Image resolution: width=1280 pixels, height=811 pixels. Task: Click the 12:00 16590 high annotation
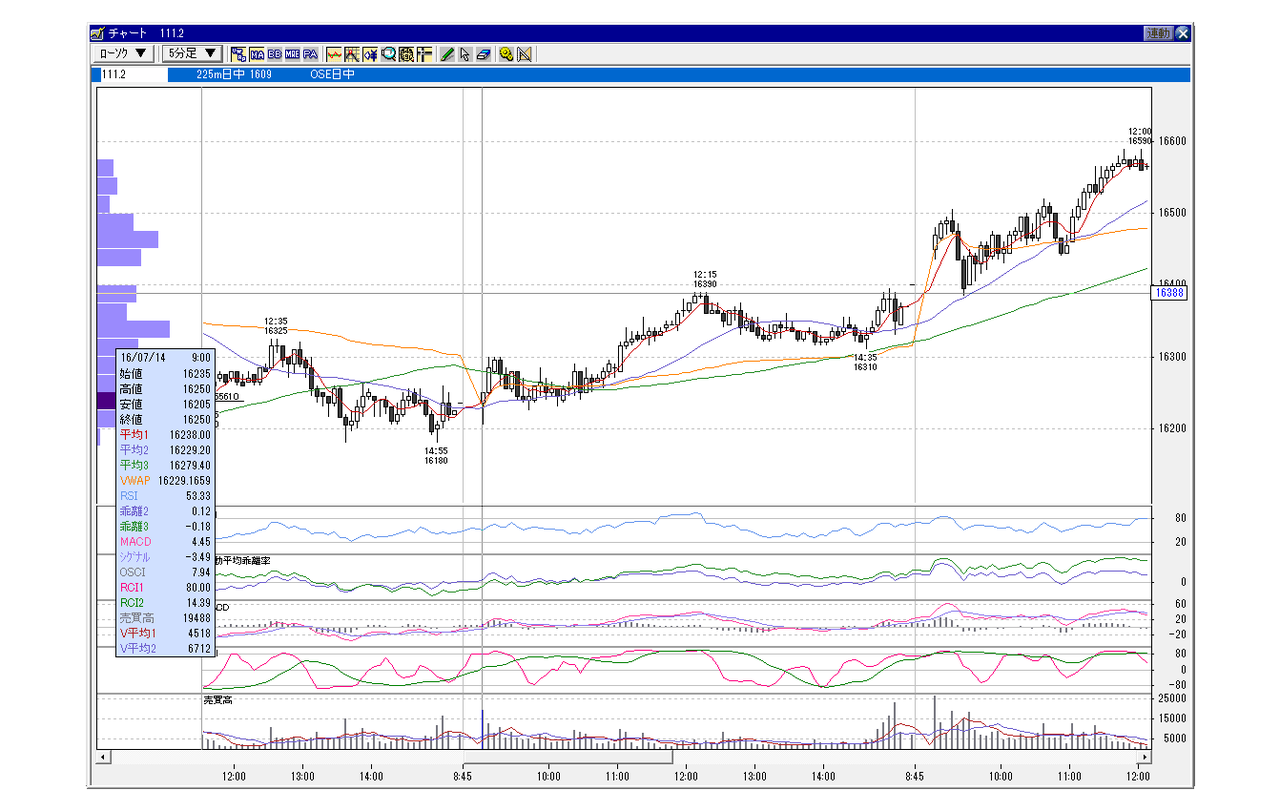pos(1140,136)
